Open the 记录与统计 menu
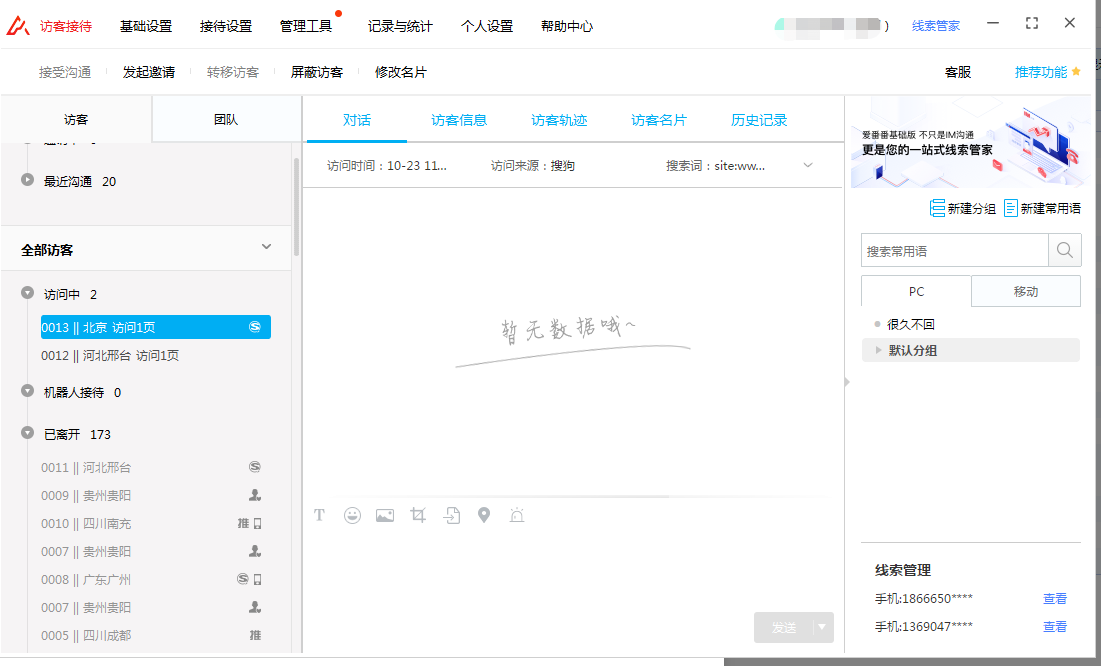Viewport: 1101px width, 666px height. coord(400,26)
